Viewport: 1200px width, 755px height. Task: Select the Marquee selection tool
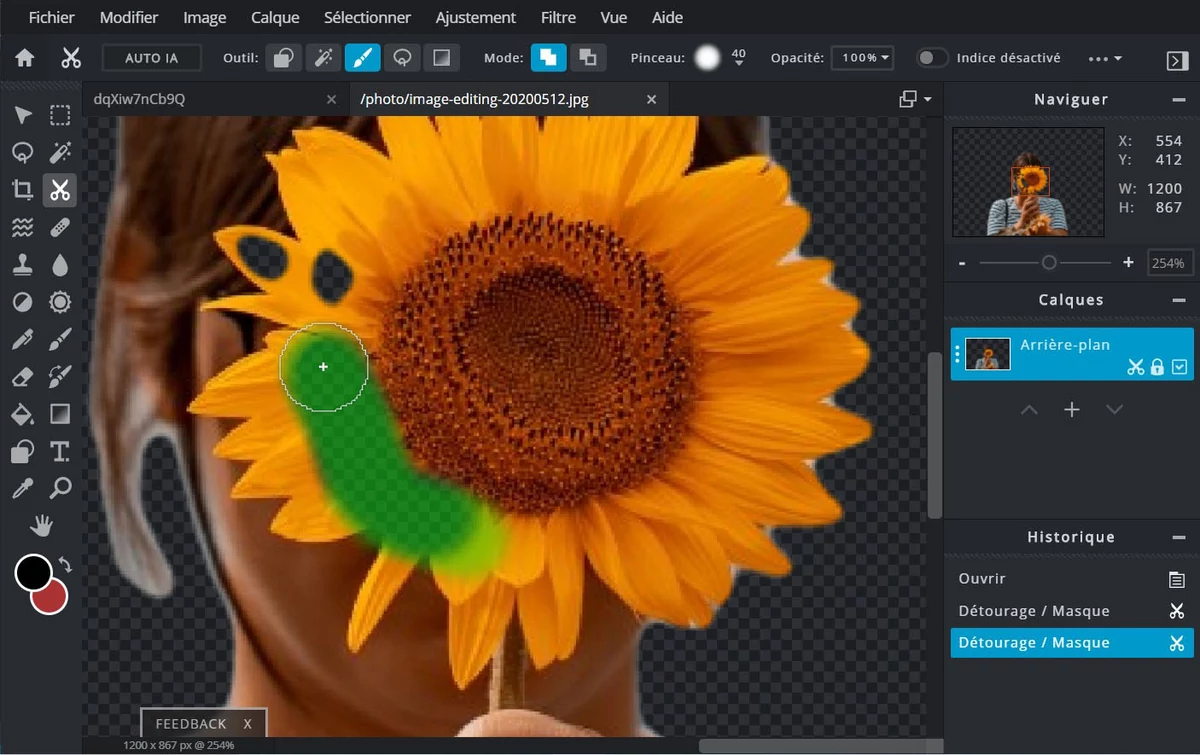pyautogui.click(x=60, y=115)
